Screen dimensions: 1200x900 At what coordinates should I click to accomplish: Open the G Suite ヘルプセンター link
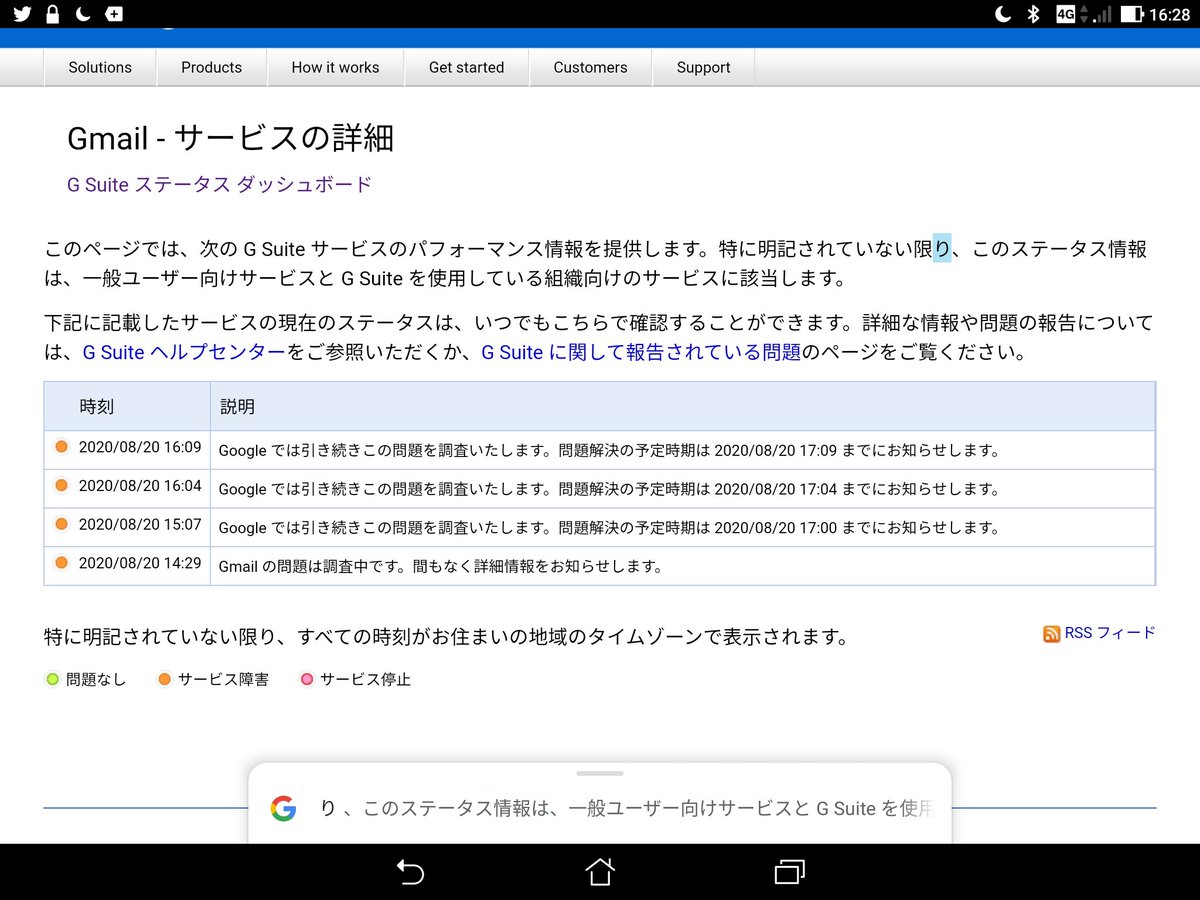coord(184,352)
